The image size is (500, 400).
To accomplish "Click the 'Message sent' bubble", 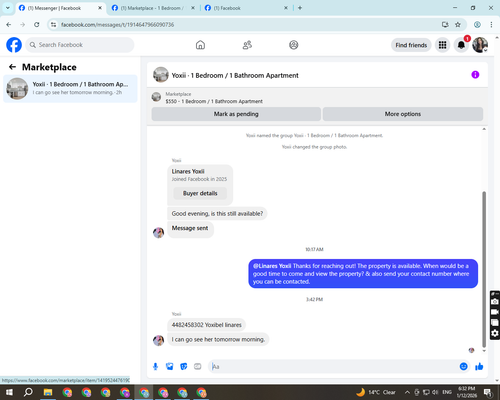I will pos(190,229).
